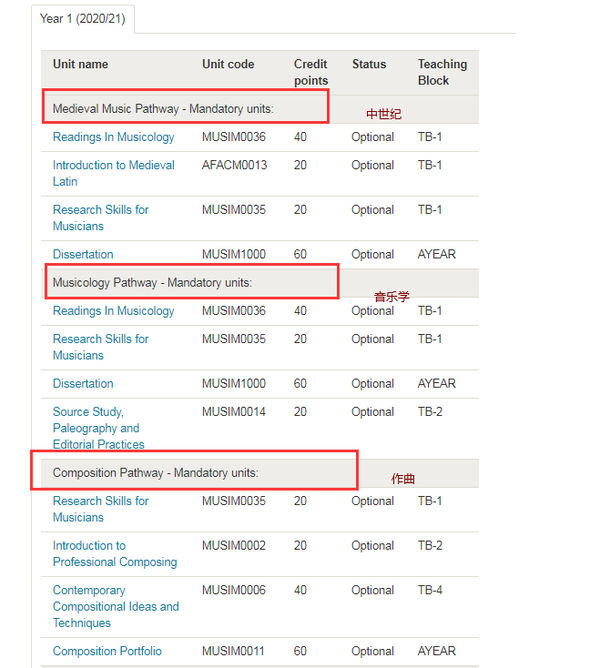Click TB-2 for Introduction to Professional Composing row
This screenshot has width=600, height=668.
point(430,546)
